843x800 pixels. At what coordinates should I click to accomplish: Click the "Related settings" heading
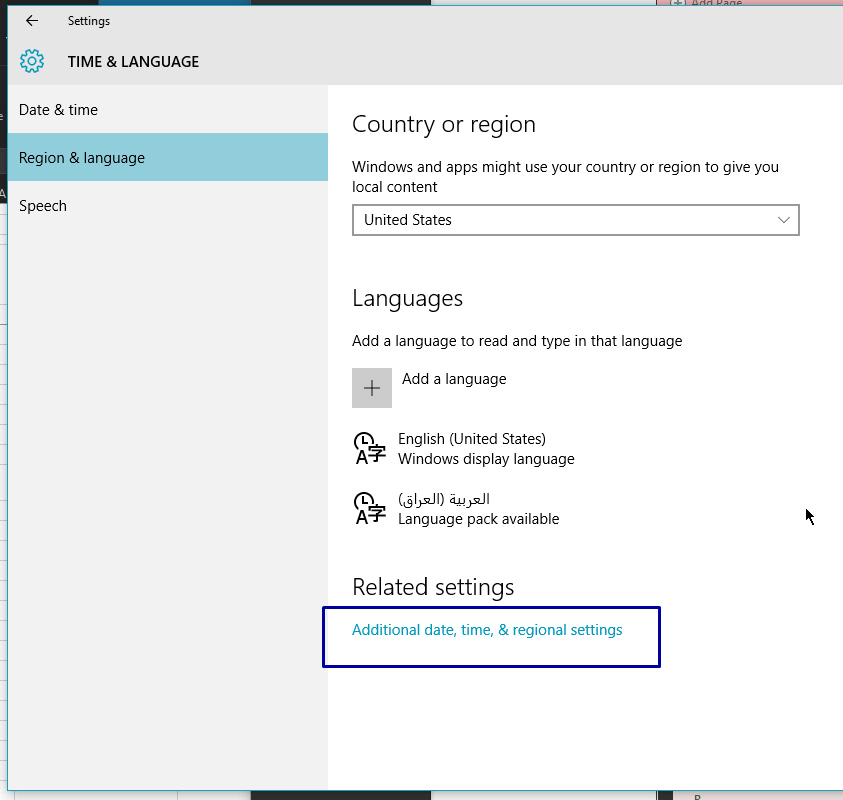click(x=433, y=587)
